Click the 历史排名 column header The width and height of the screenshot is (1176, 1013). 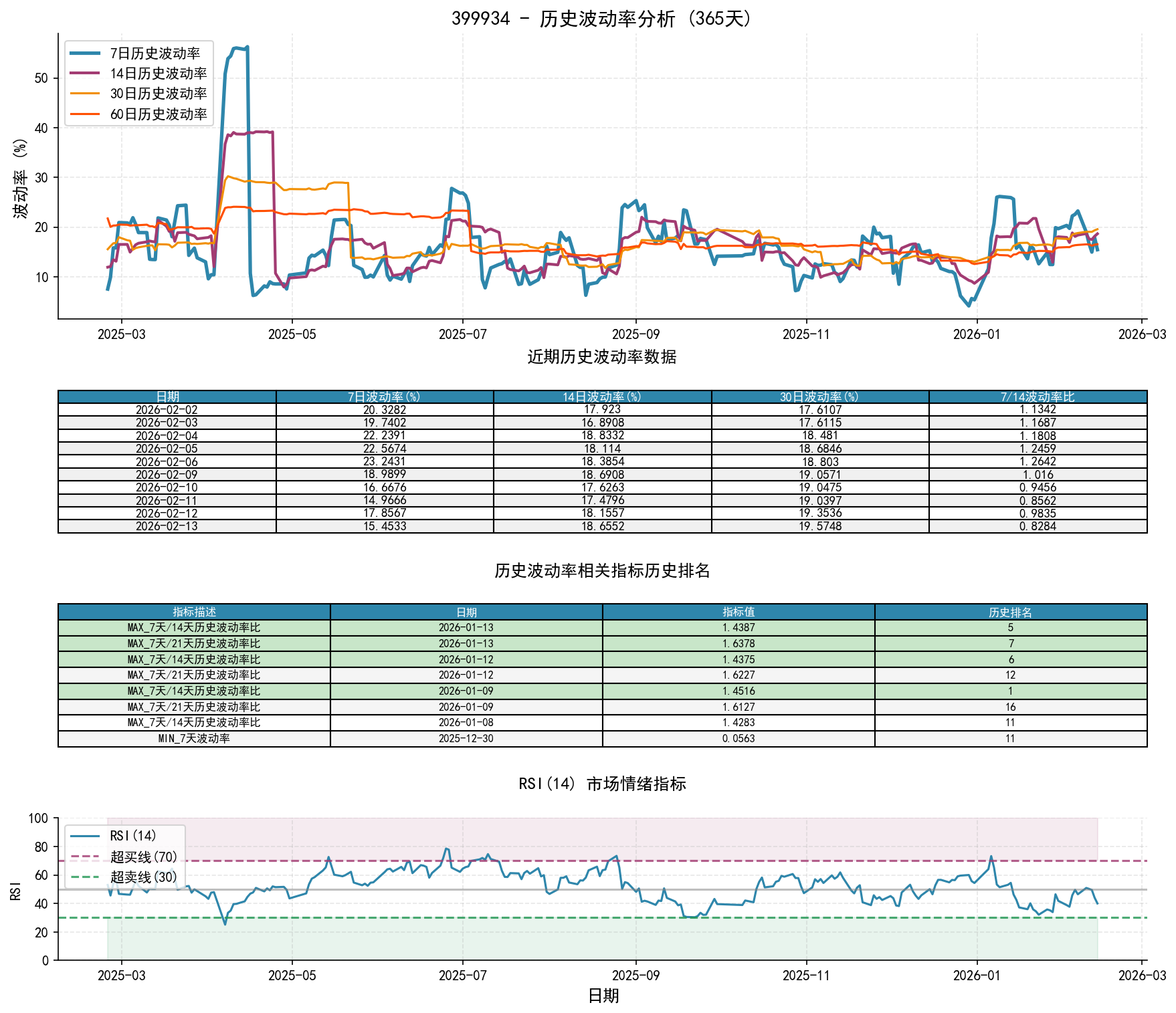click(x=1010, y=612)
